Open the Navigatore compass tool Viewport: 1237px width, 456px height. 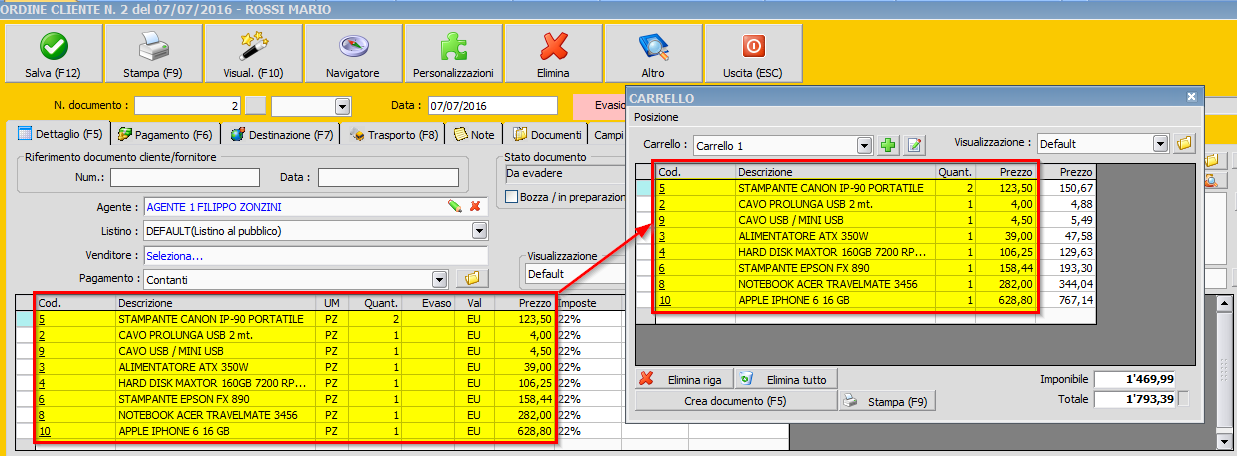(353, 54)
